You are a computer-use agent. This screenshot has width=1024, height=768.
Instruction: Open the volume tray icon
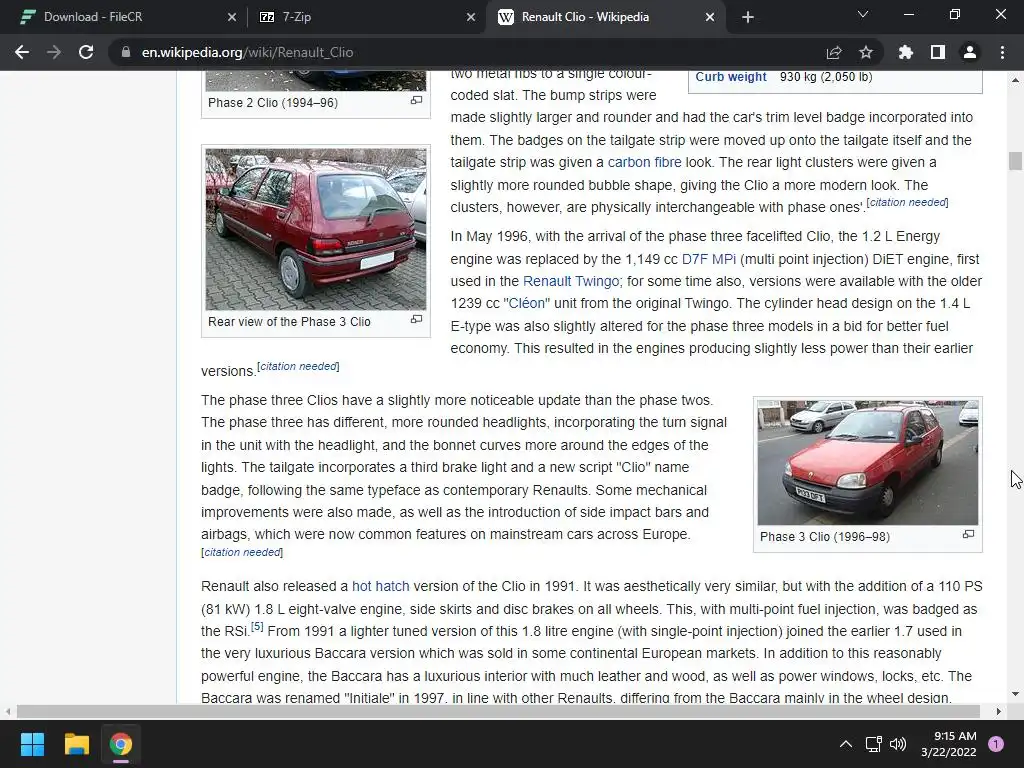point(898,744)
